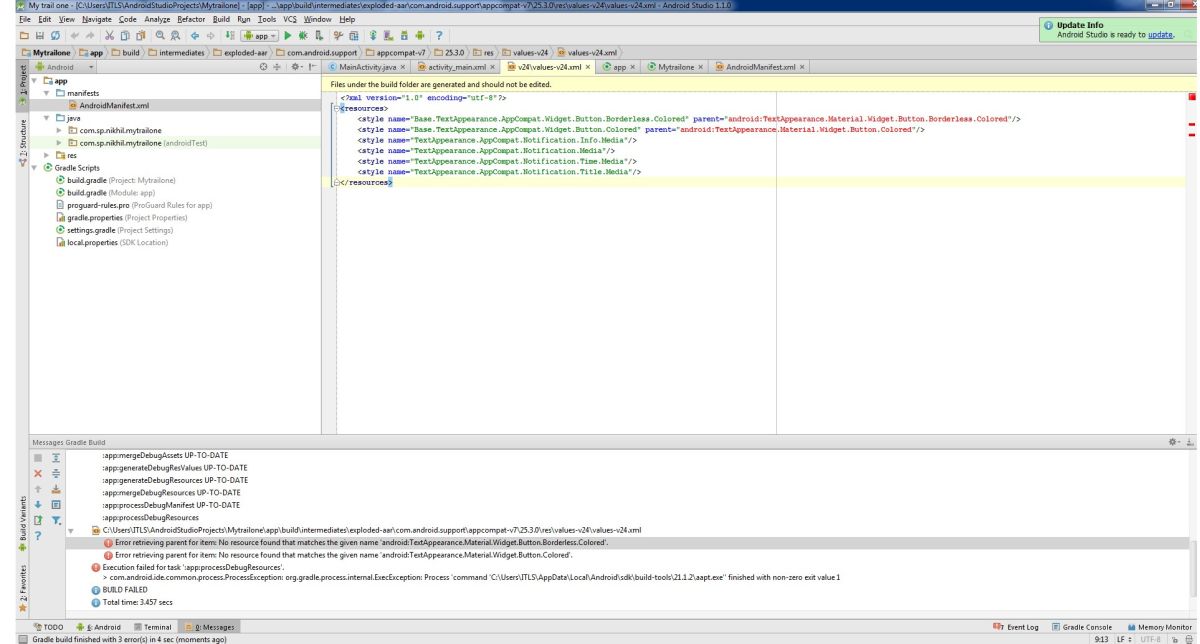The height and width of the screenshot is (644, 1200).
Task: Click scroll-from-source target icon in Project panel
Action: pos(263,67)
